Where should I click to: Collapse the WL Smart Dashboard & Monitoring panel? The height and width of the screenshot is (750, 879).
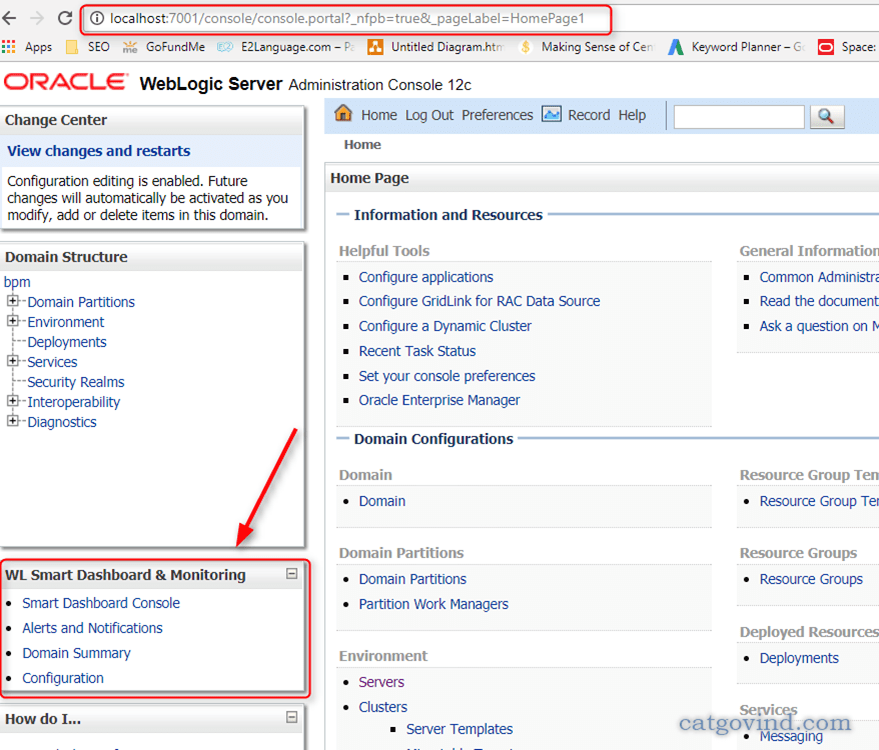(291, 574)
